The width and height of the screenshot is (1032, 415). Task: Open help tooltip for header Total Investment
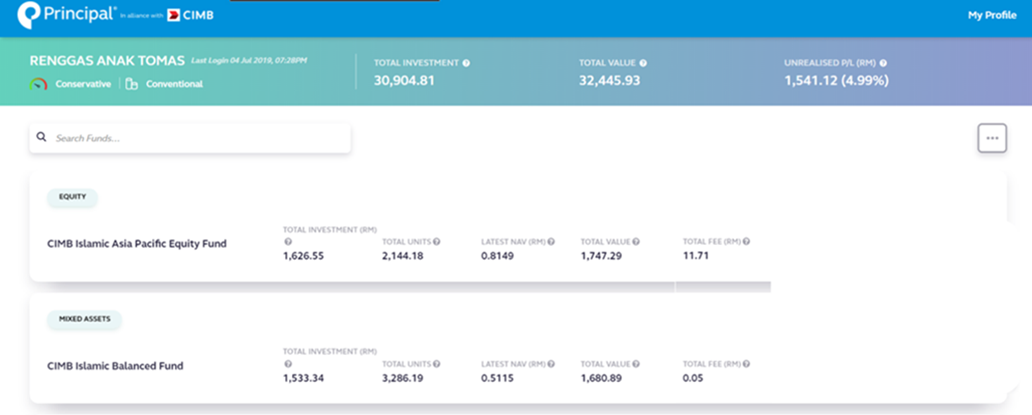(x=466, y=63)
